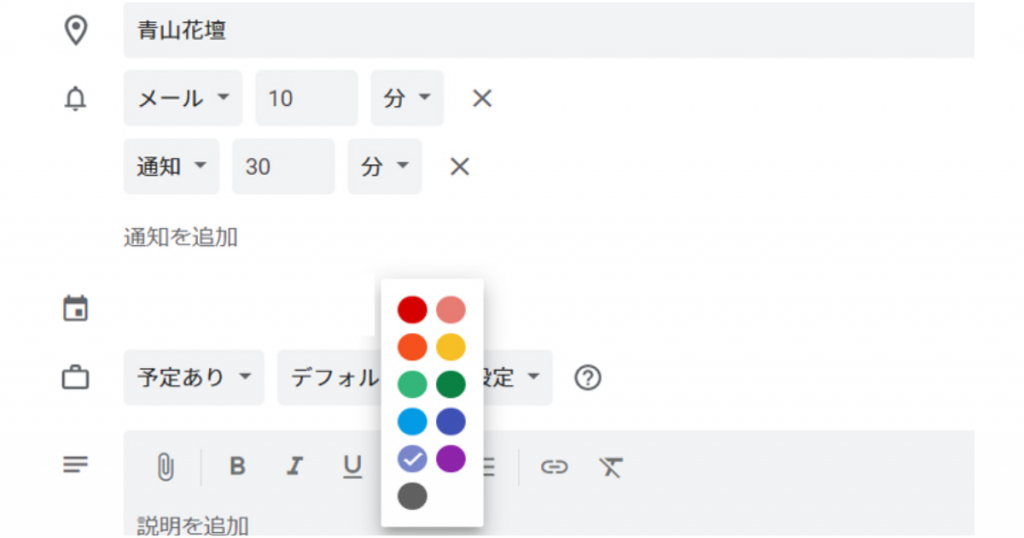This screenshot has width=1024, height=538.
Task: Choose the yellow color swatch
Action: 451,347
